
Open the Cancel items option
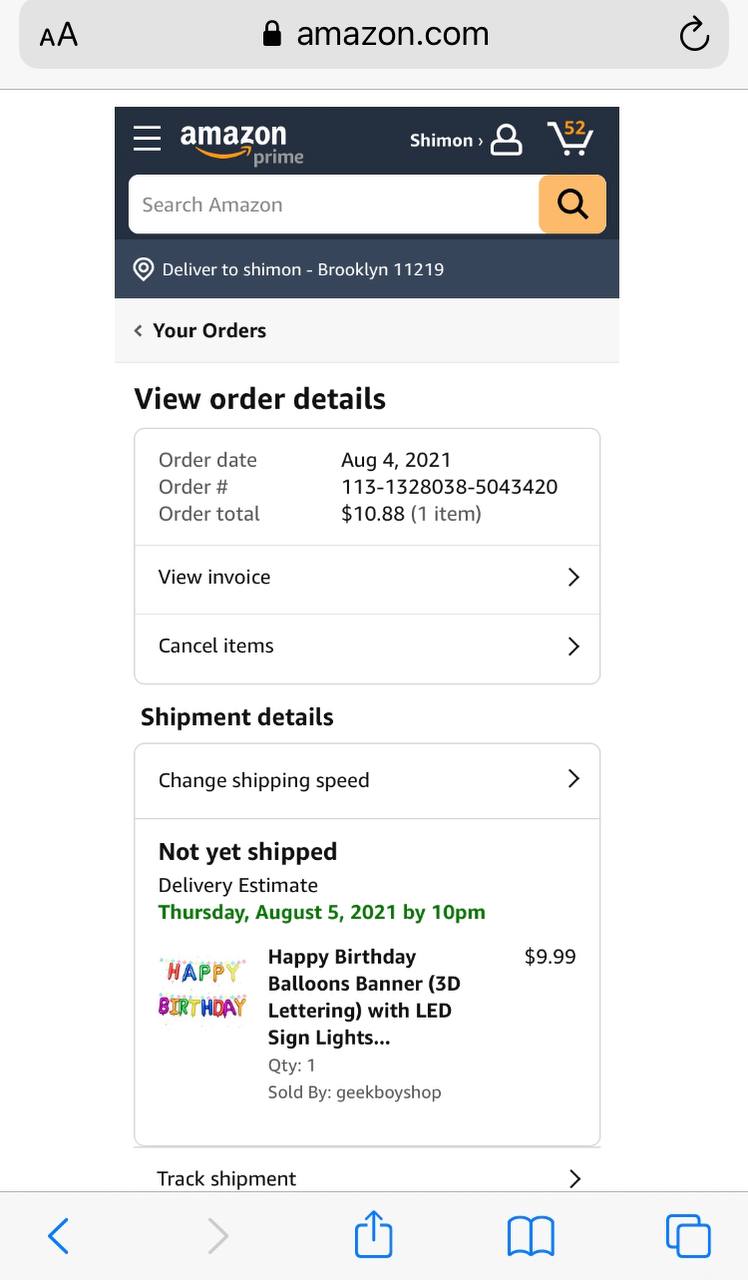pyautogui.click(x=367, y=647)
